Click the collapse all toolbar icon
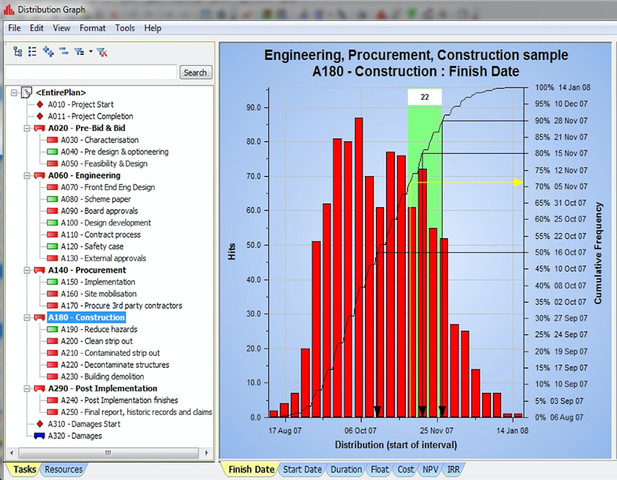This screenshot has width=617, height=480. (x=64, y=51)
